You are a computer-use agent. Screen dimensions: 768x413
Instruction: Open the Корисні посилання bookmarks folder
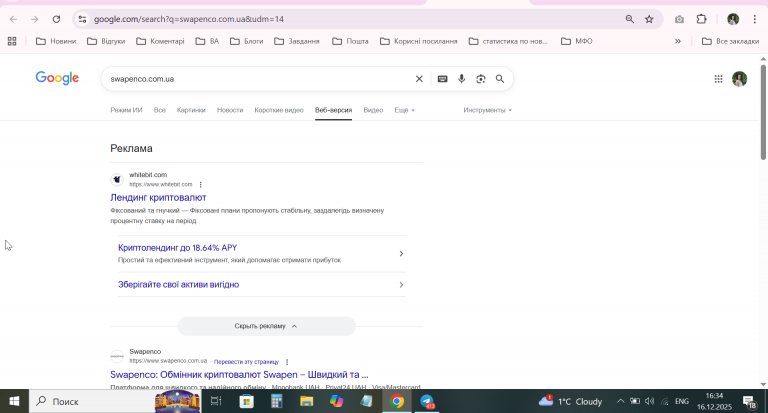[x=418, y=41]
